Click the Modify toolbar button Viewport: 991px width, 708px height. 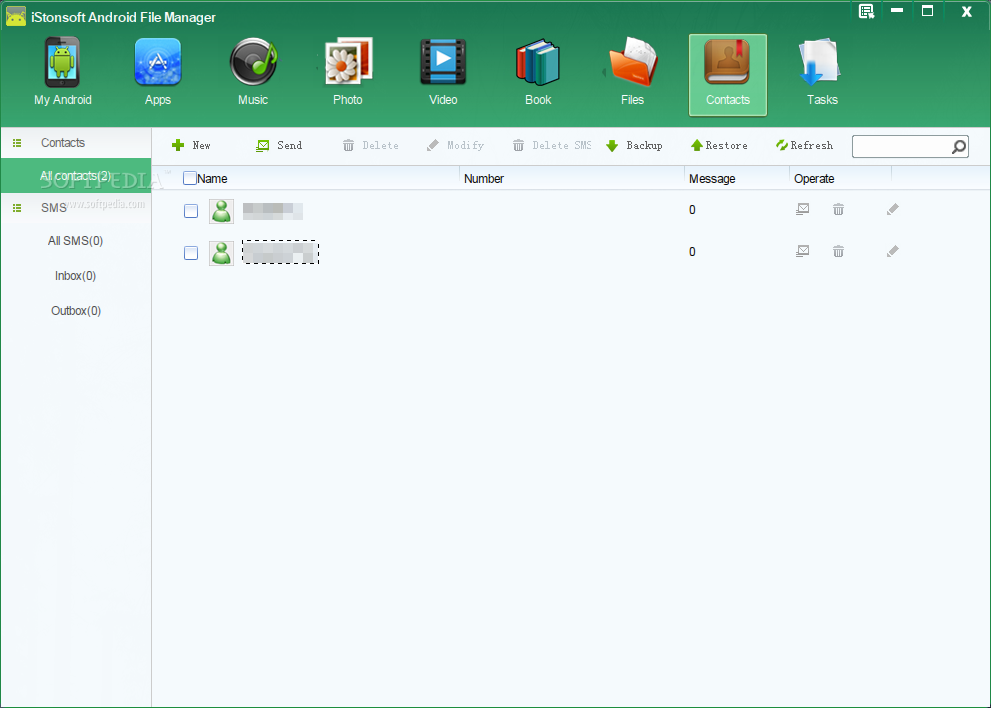click(455, 145)
